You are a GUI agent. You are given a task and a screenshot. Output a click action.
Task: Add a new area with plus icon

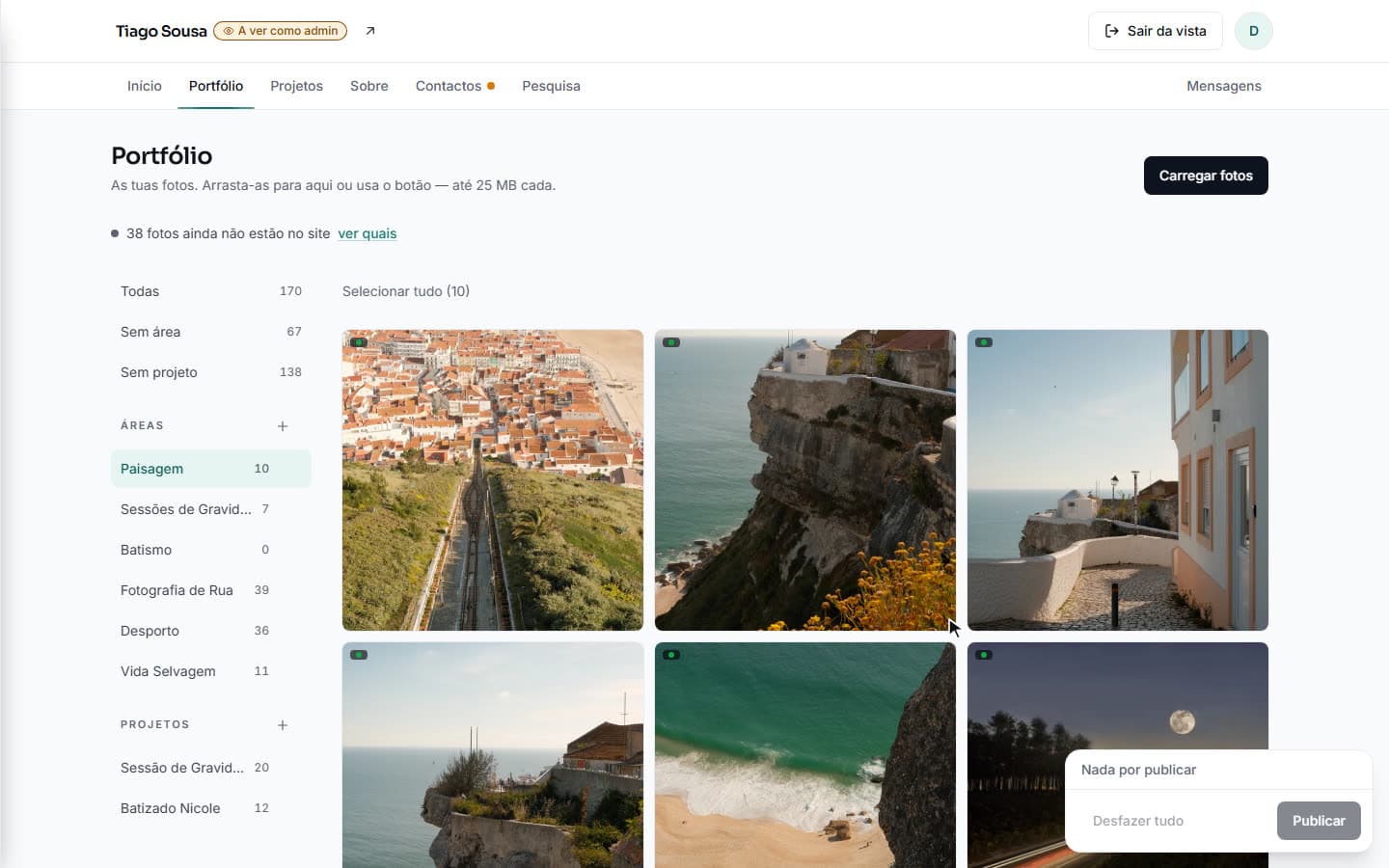(283, 425)
